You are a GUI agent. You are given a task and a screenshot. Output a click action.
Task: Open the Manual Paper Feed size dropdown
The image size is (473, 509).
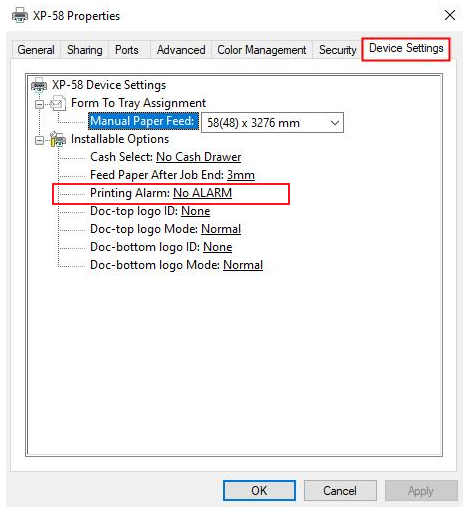(x=272, y=123)
